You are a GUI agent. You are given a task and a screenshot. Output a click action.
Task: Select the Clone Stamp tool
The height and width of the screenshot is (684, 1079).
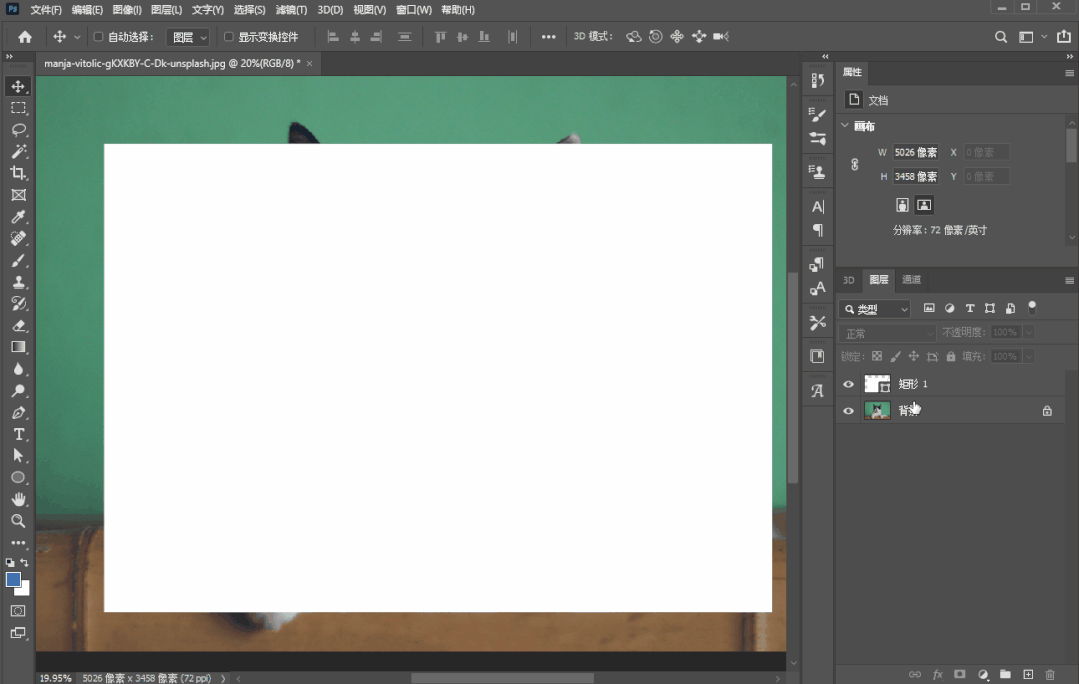19,282
